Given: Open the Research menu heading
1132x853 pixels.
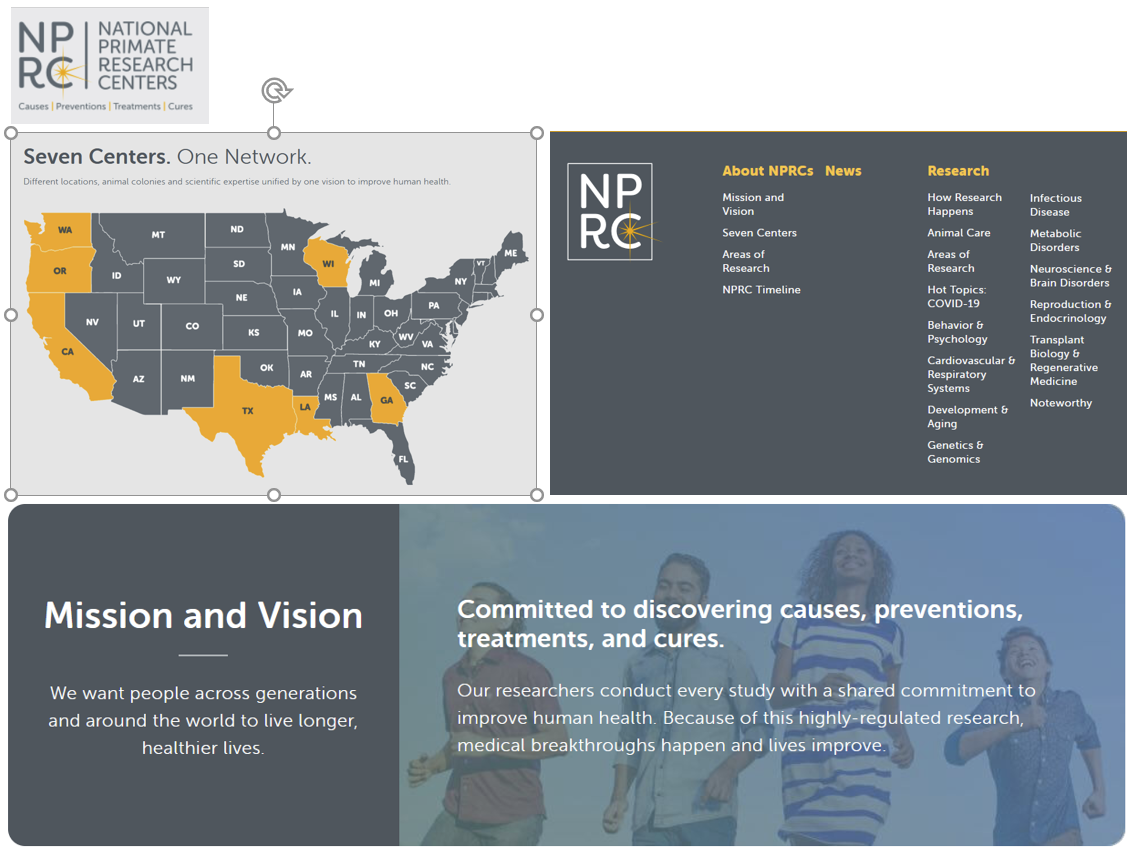Looking at the screenshot, I should [x=958, y=171].
